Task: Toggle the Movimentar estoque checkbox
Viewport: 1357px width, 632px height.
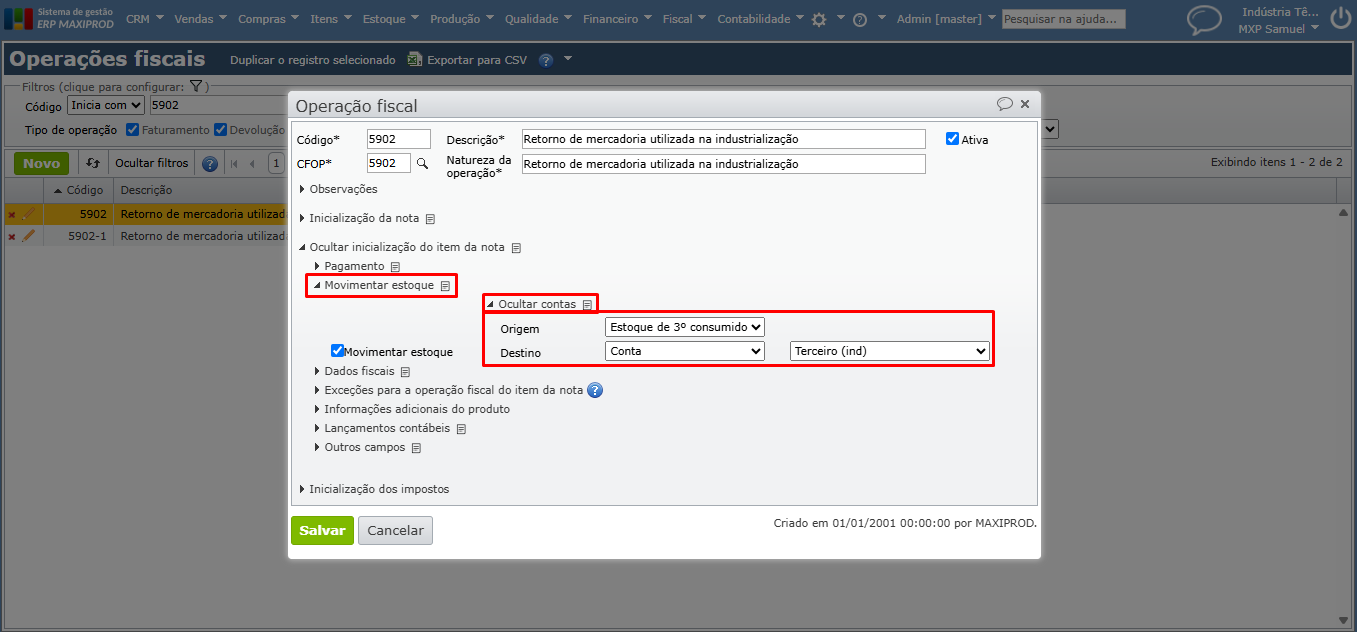Action: tap(337, 351)
